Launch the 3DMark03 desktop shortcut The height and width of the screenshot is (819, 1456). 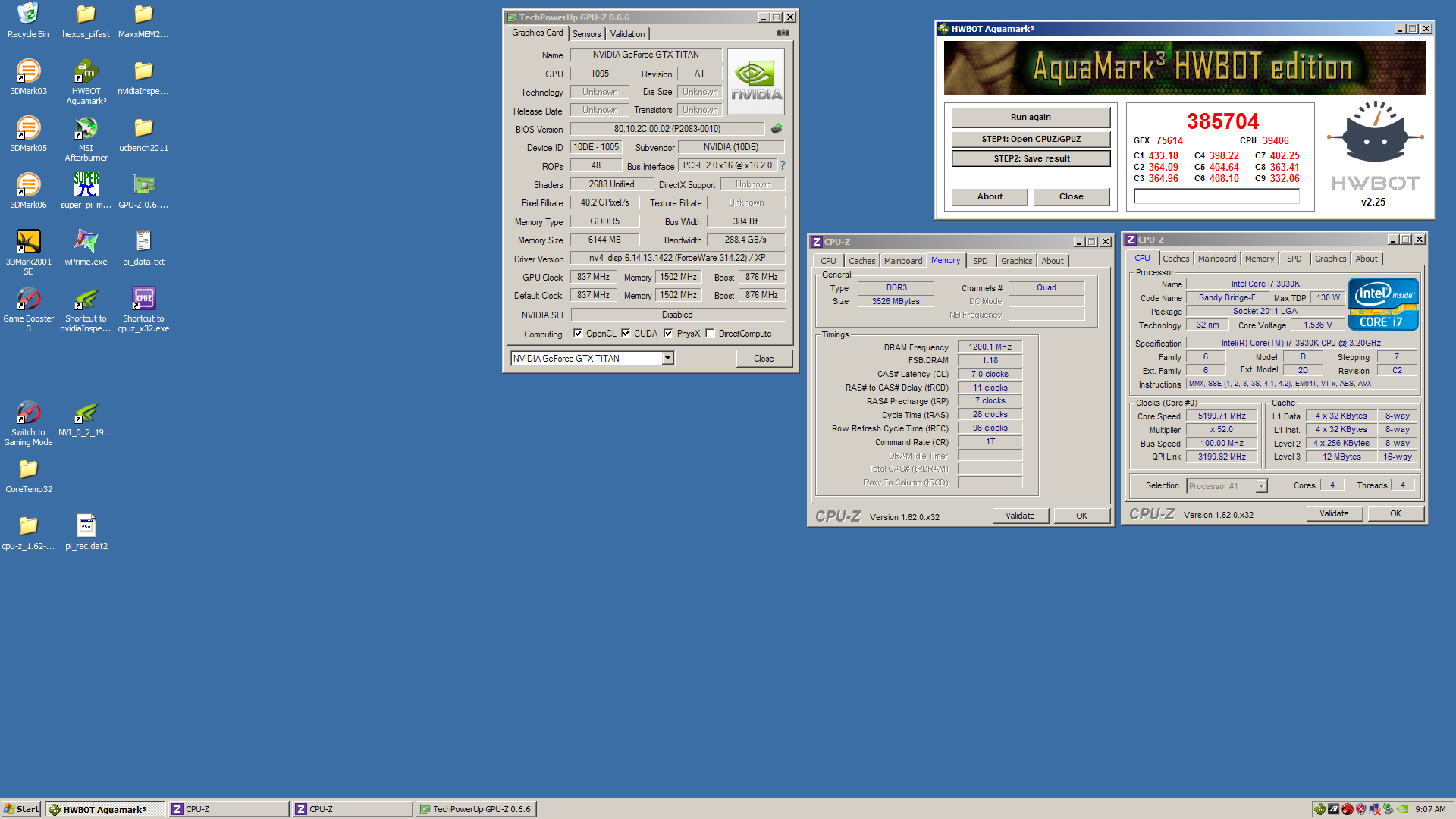point(28,77)
